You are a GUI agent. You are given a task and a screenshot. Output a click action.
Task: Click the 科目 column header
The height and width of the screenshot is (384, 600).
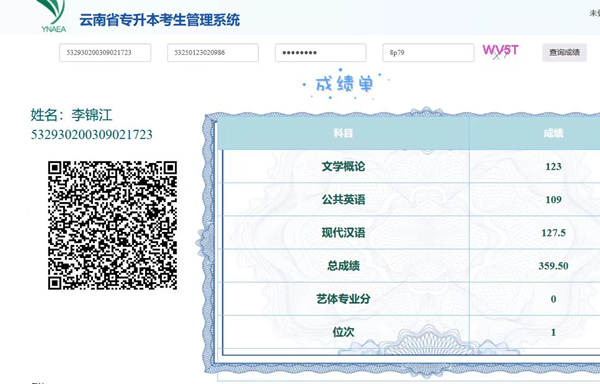point(343,133)
